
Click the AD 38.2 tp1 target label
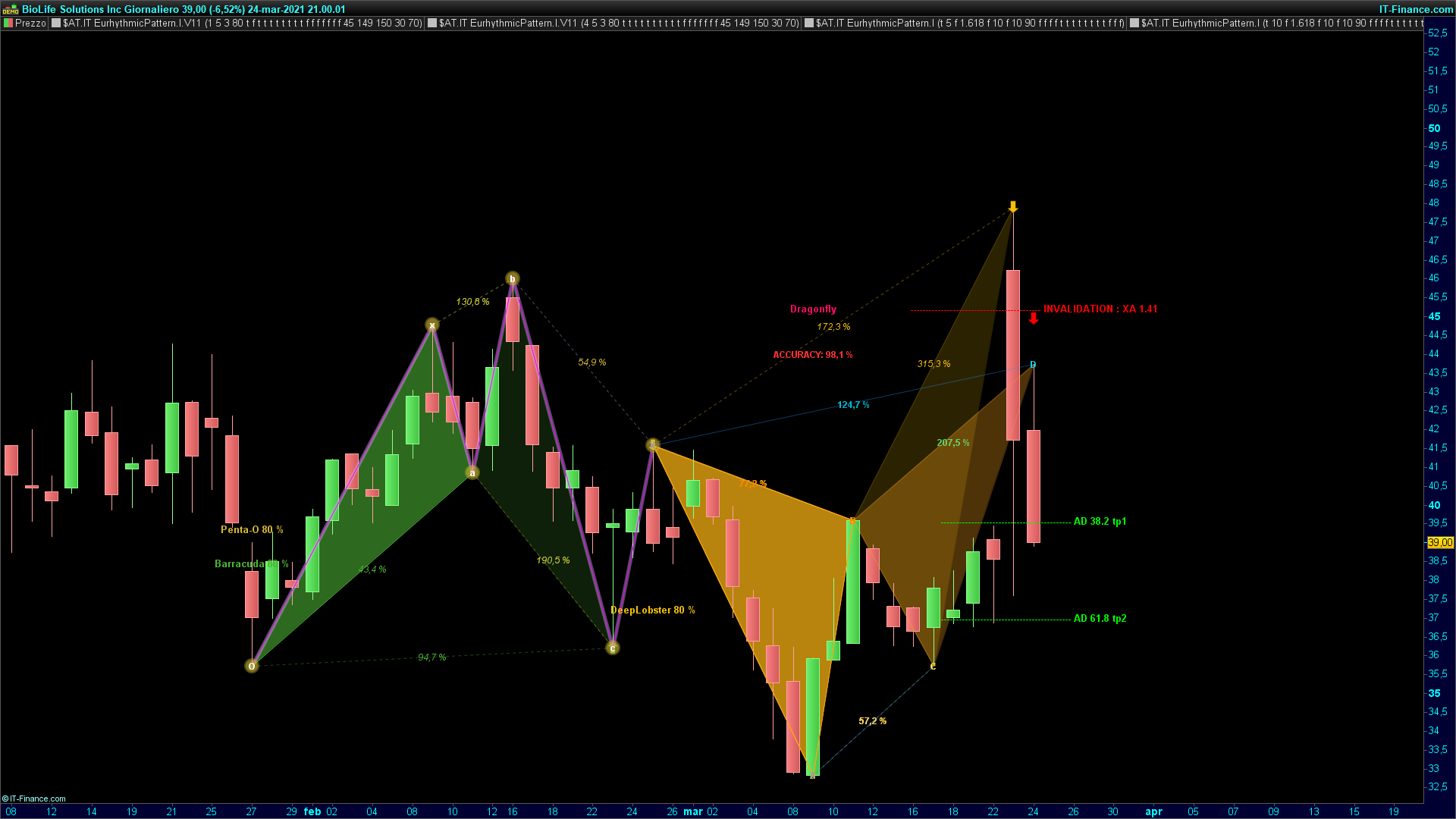(1100, 522)
